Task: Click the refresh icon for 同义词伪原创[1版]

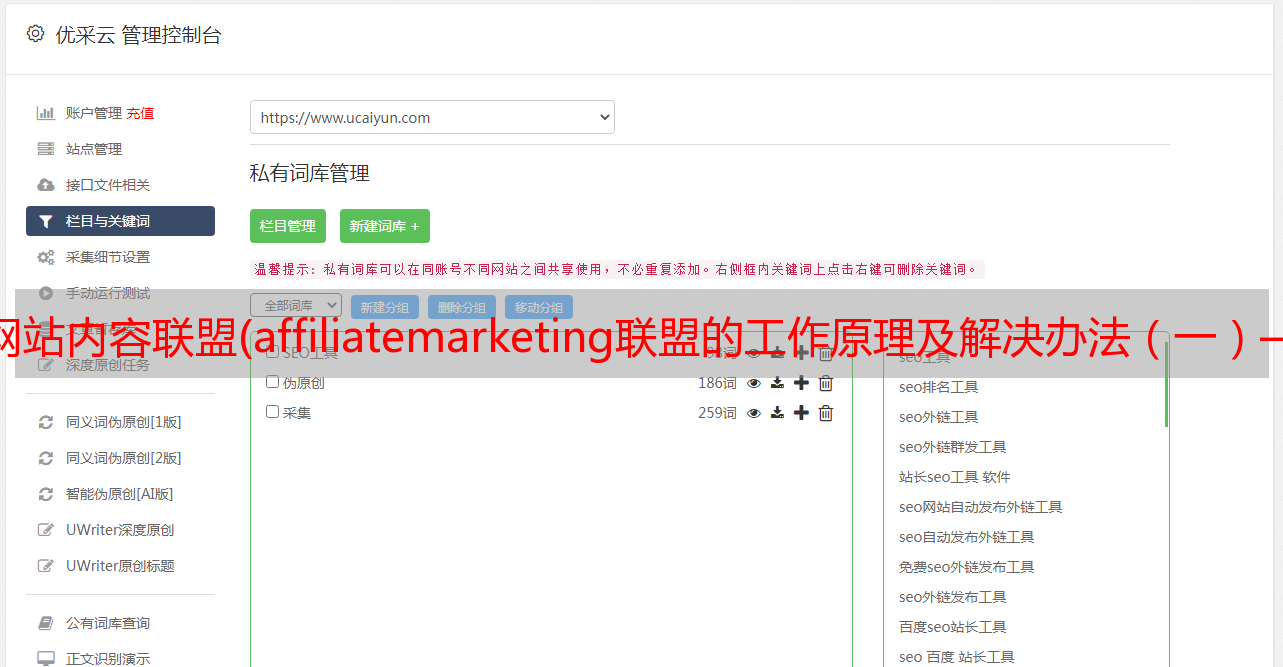Action: (x=45, y=422)
